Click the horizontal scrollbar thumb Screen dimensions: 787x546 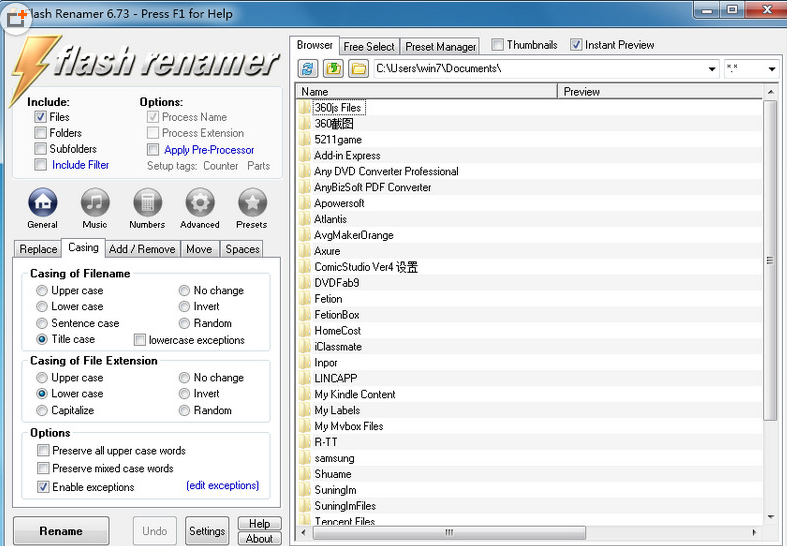point(449,532)
